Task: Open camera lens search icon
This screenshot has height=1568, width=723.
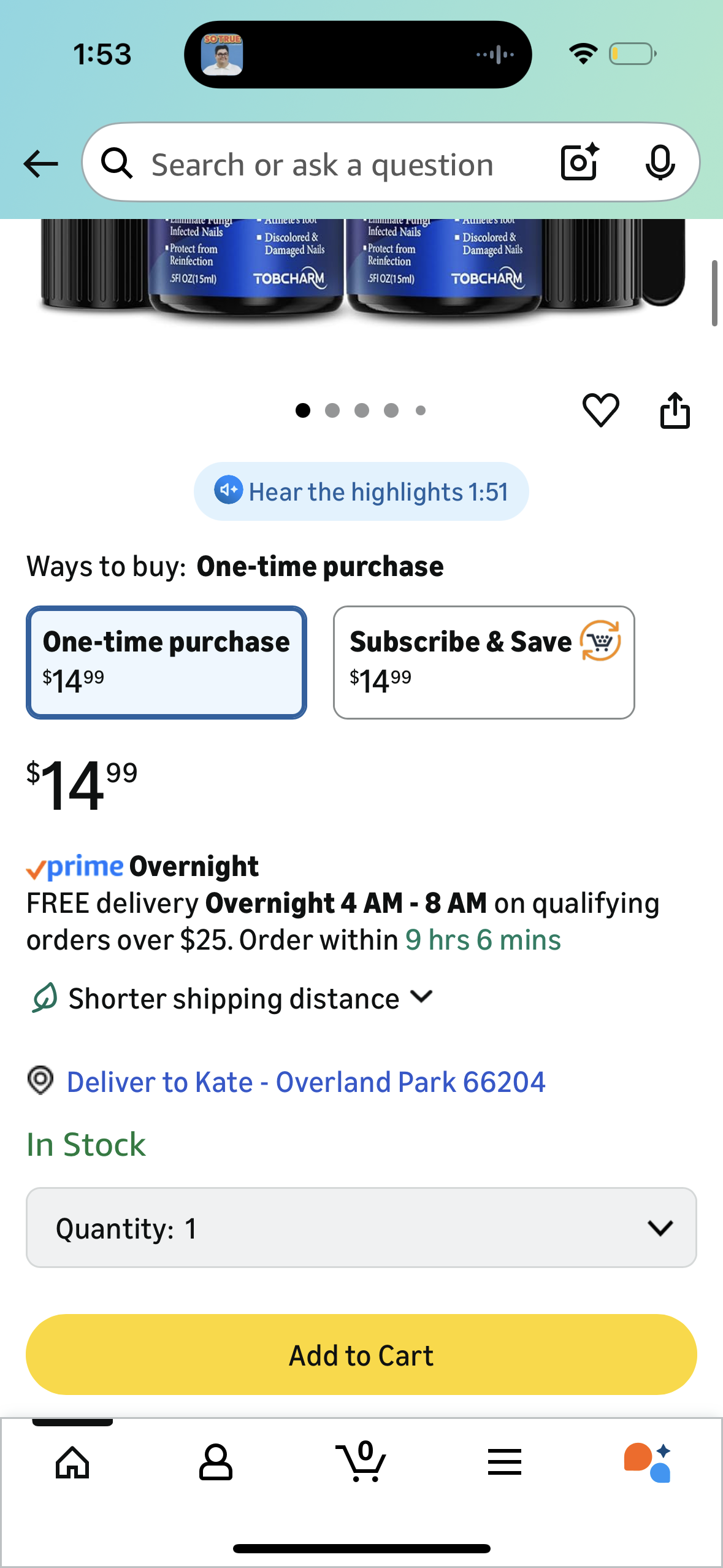Action: [580, 163]
